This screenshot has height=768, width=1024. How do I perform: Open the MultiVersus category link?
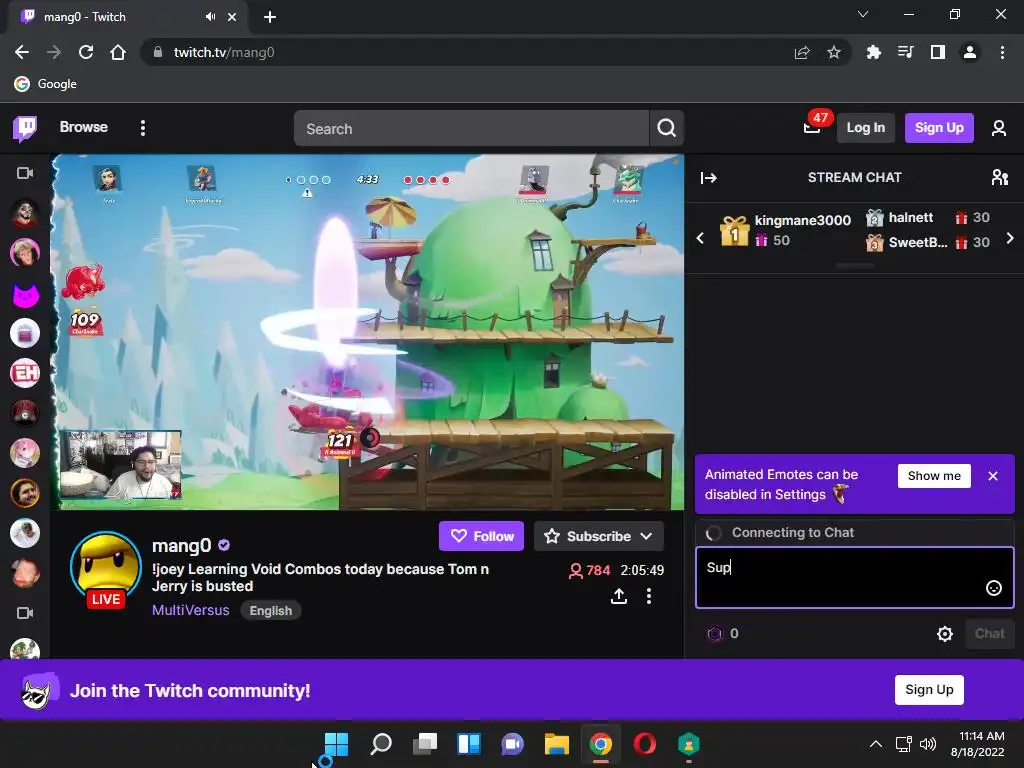click(191, 610)
